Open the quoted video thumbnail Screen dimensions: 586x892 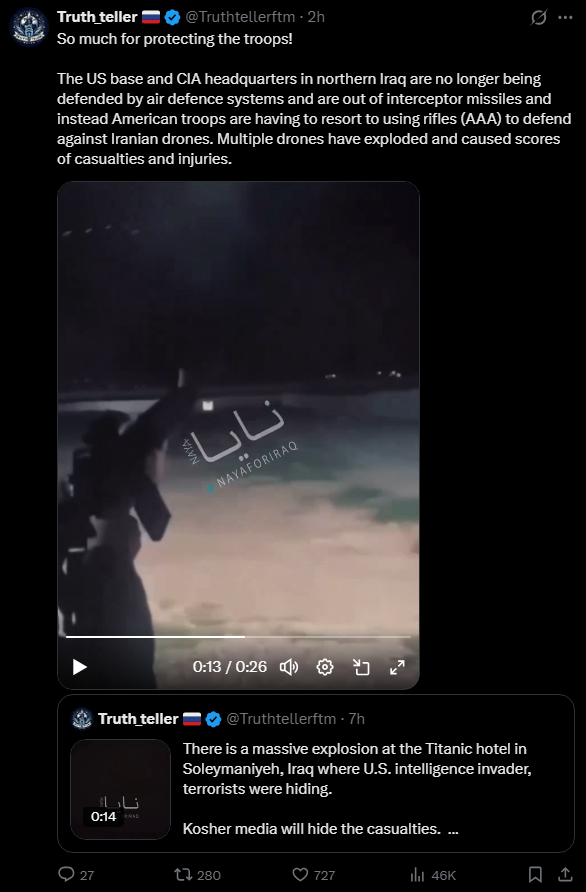coord(121,789)
